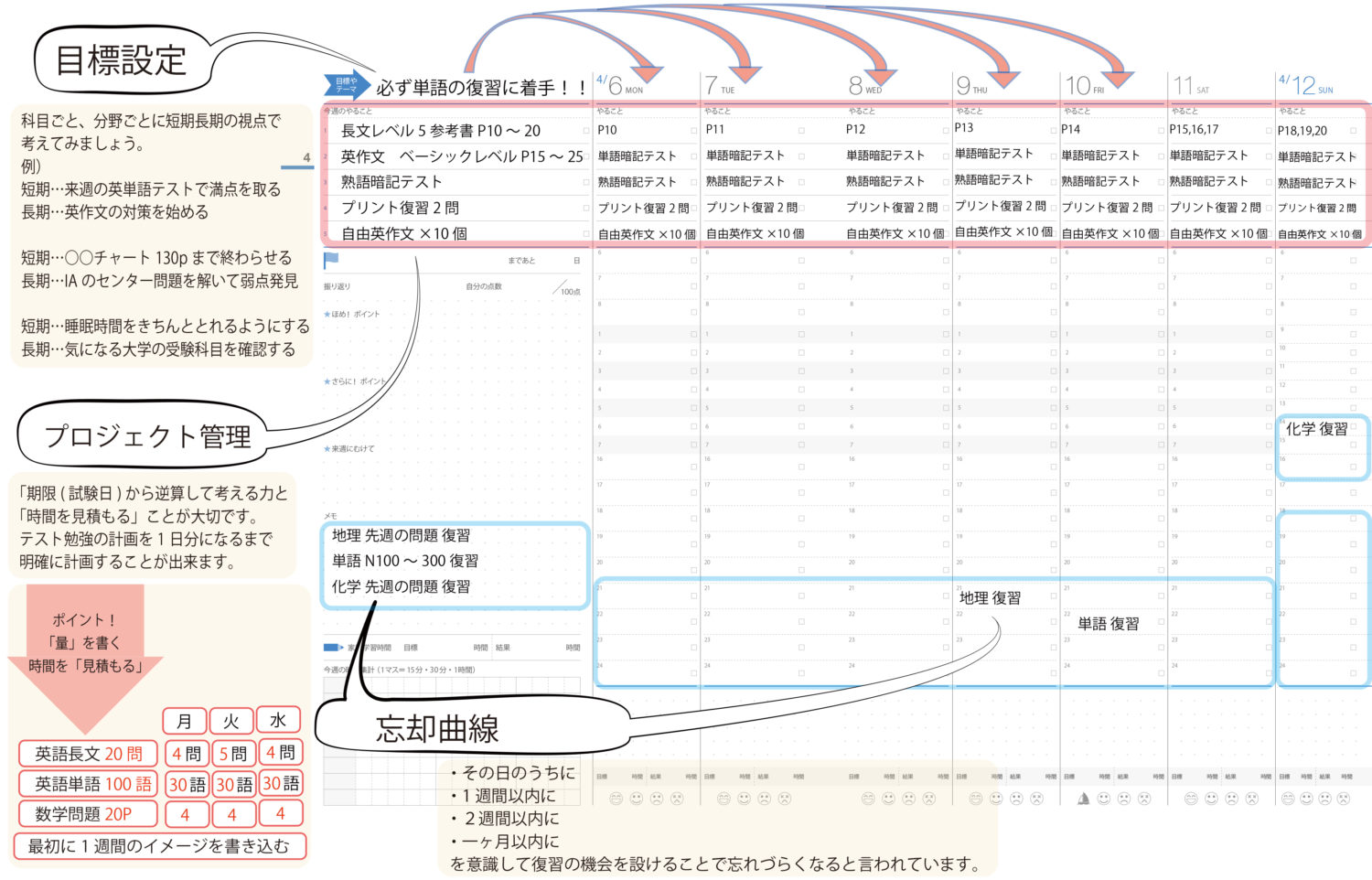
Task: Open the 4/12 SUN day column header
Action: pyautogui.click(x=1306, y=85)
